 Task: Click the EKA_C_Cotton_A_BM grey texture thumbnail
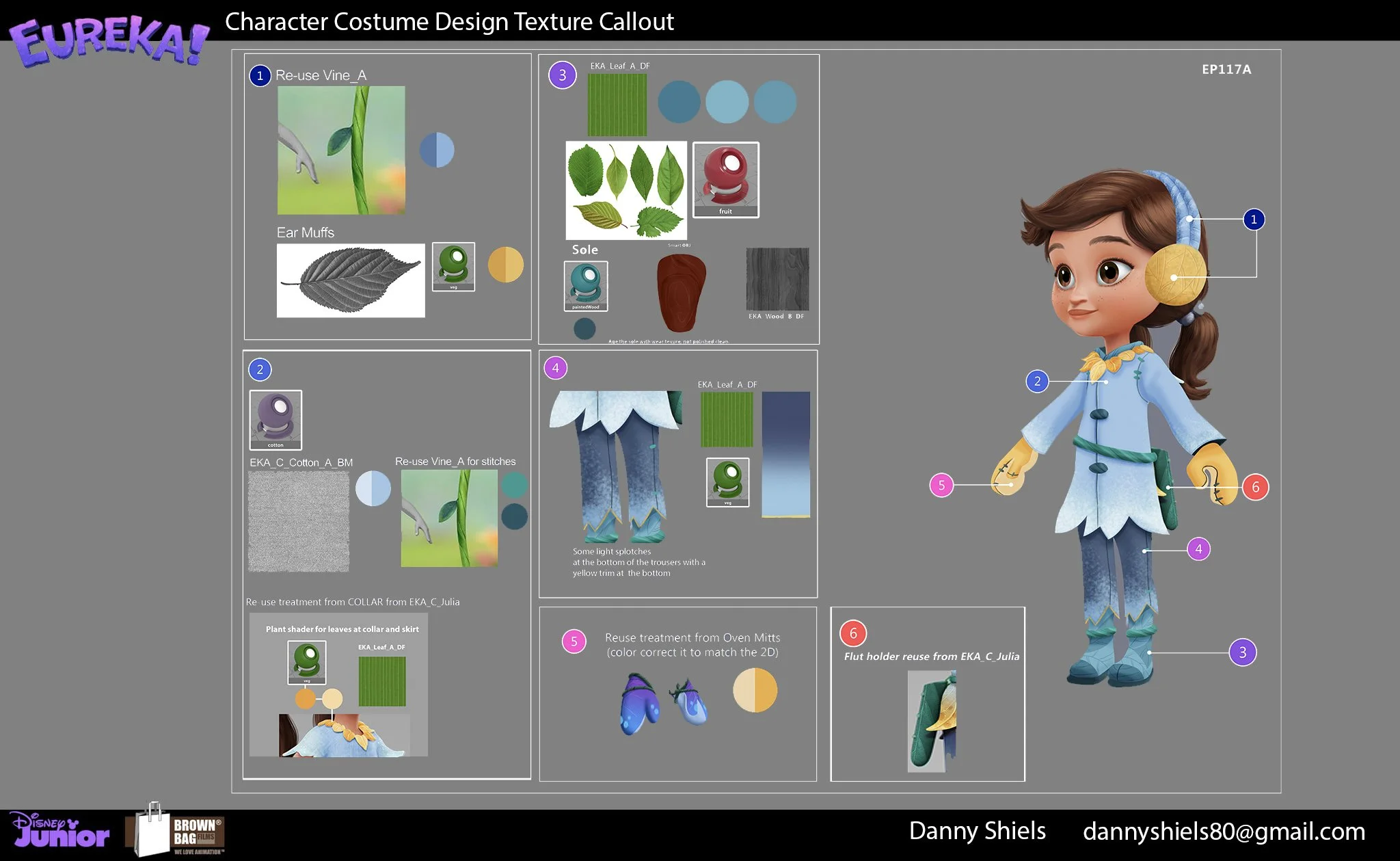click(299, 521)
